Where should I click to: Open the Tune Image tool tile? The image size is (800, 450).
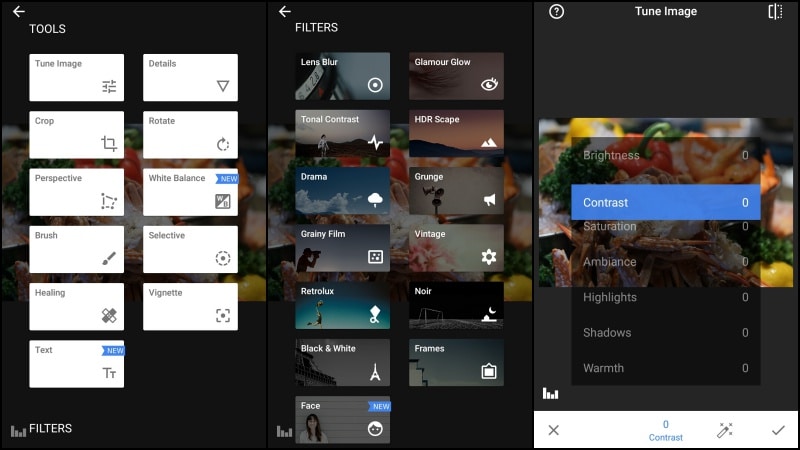pyautogui.click(x=77, y=77)
